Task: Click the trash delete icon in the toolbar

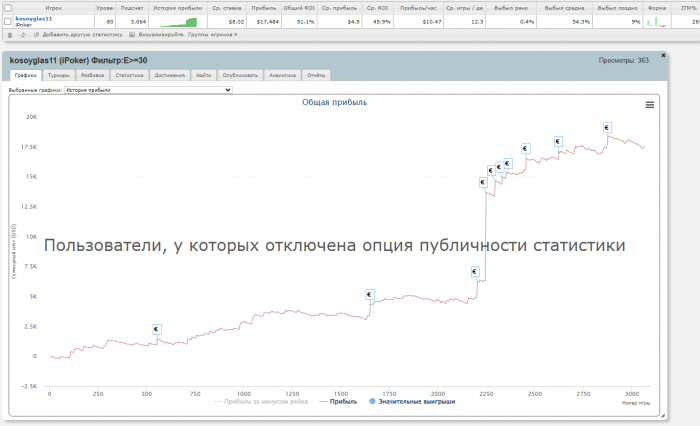Action: coord(10,35)
